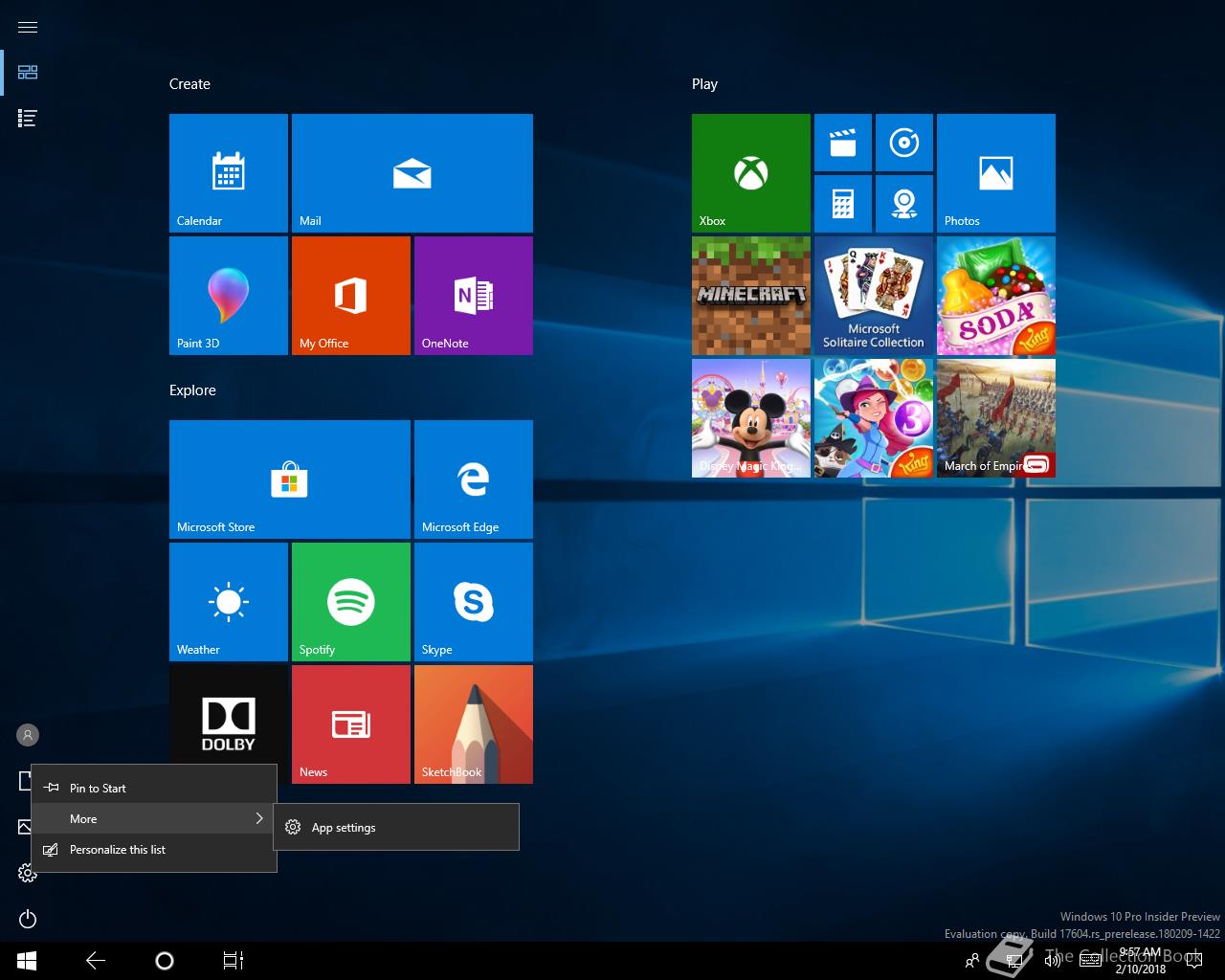Open the small Groove Music tile
The height and width of the screenshot is (980, 1225).
click(x=904, y=143)
